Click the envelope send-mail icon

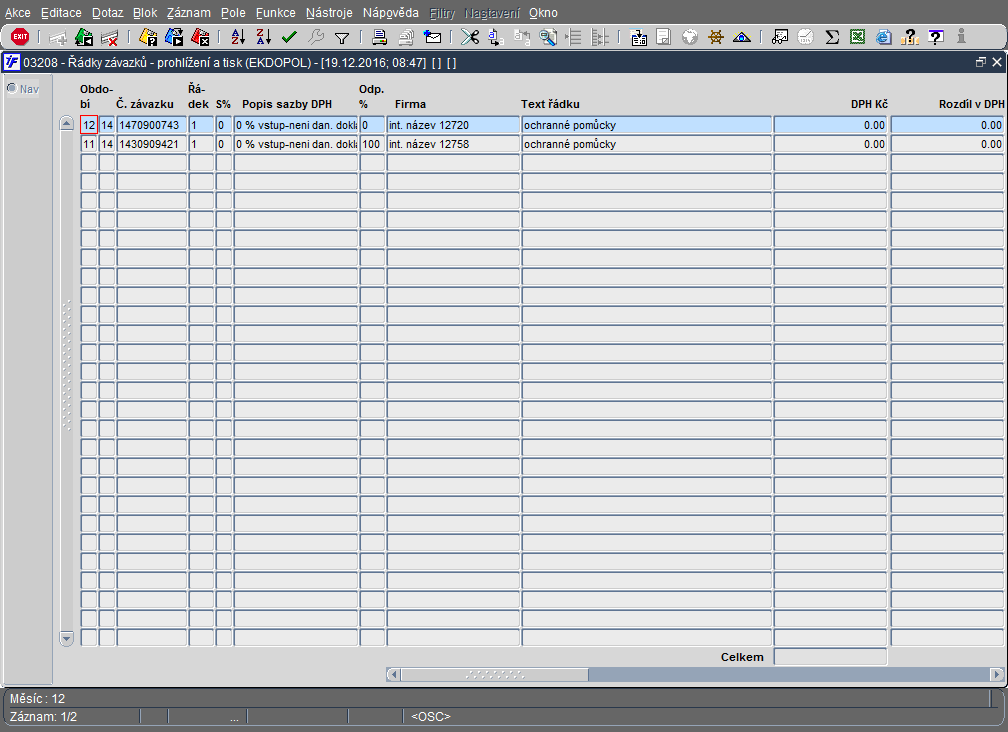coord(433,37)
